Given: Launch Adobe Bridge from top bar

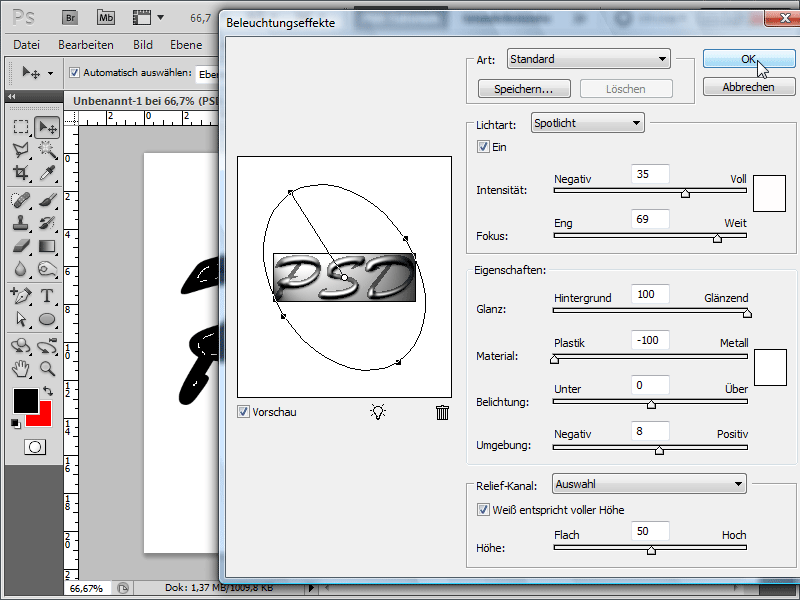Looking at the screenshot, I should pos(70,18).
